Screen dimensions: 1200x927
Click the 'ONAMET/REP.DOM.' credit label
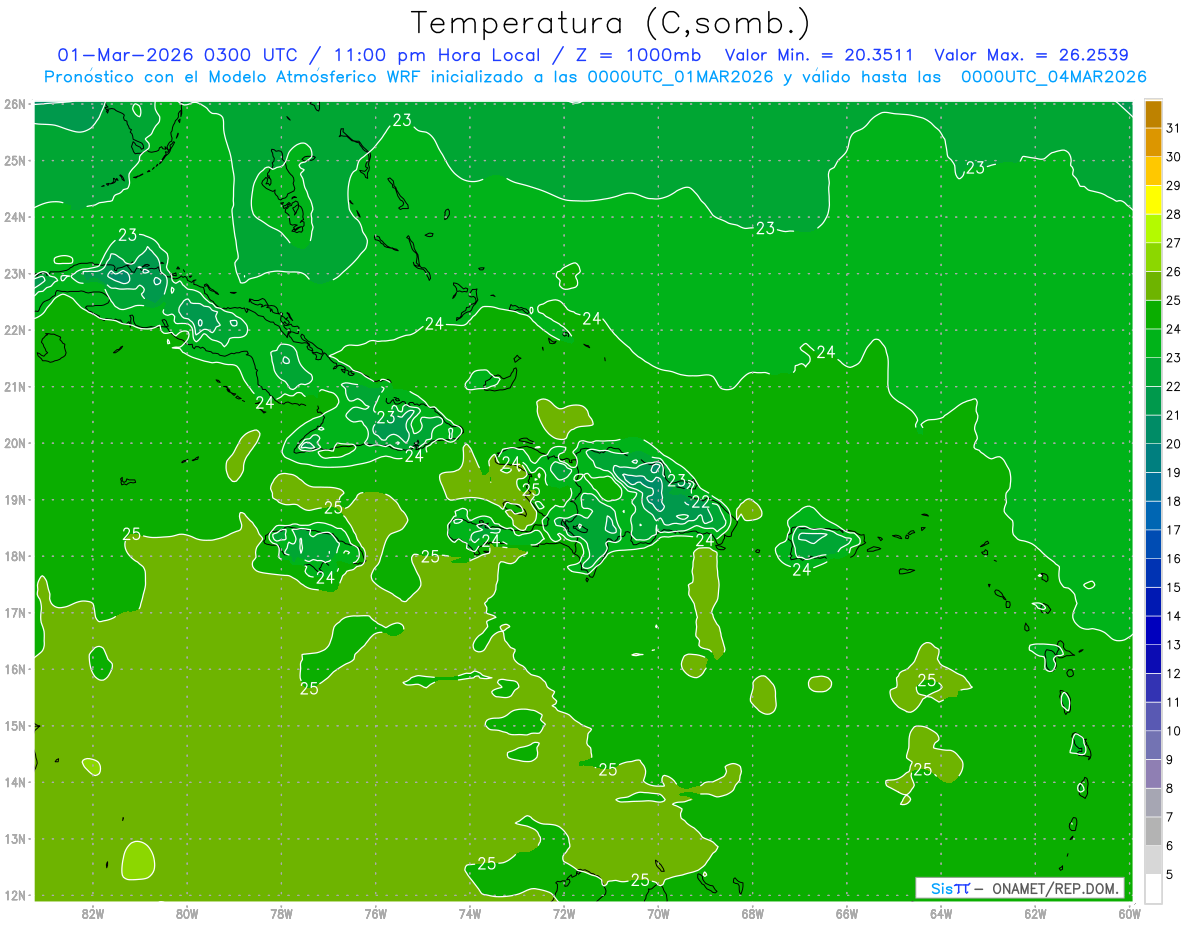tap(1055, 888)
